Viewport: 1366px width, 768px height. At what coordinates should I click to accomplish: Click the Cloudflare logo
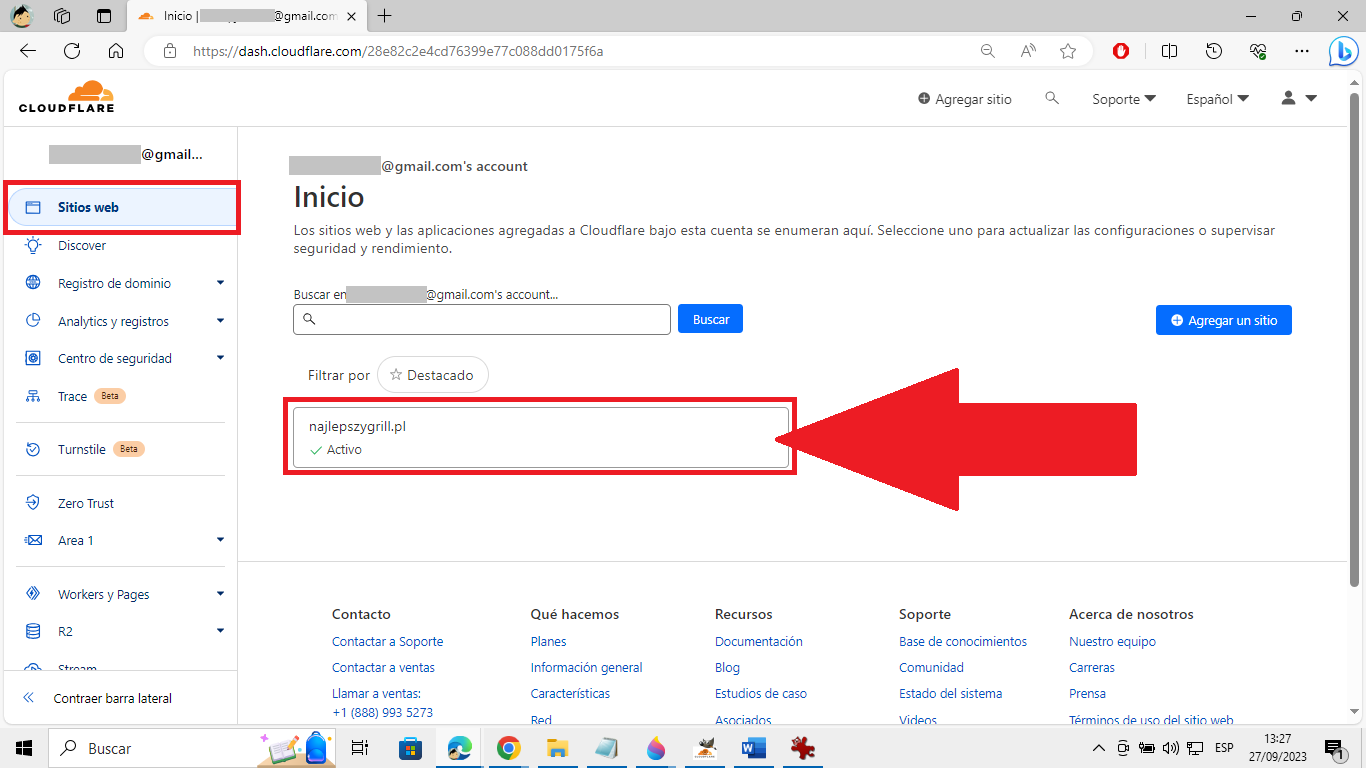pos(67,96)
